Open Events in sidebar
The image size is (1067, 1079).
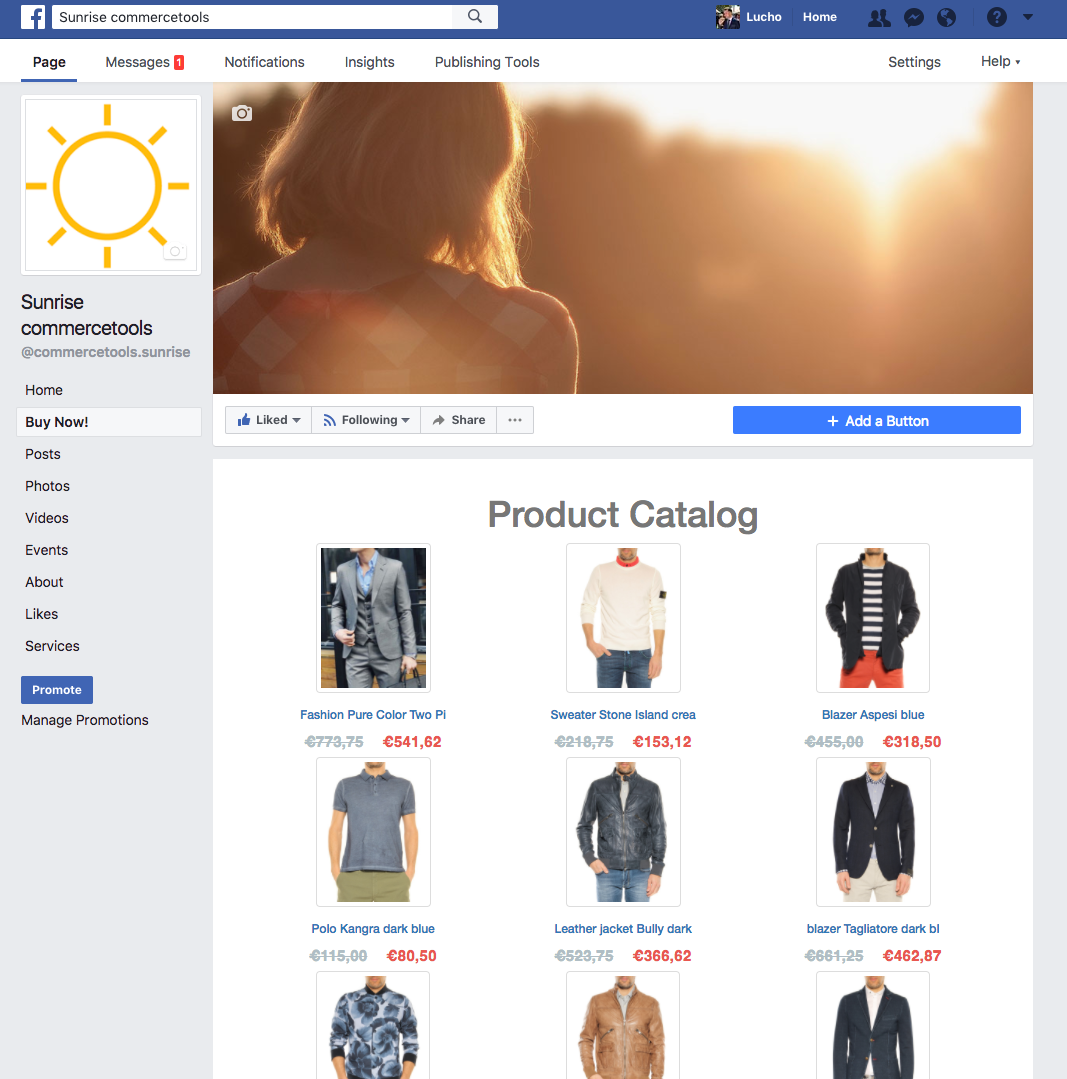coord(46,550)
